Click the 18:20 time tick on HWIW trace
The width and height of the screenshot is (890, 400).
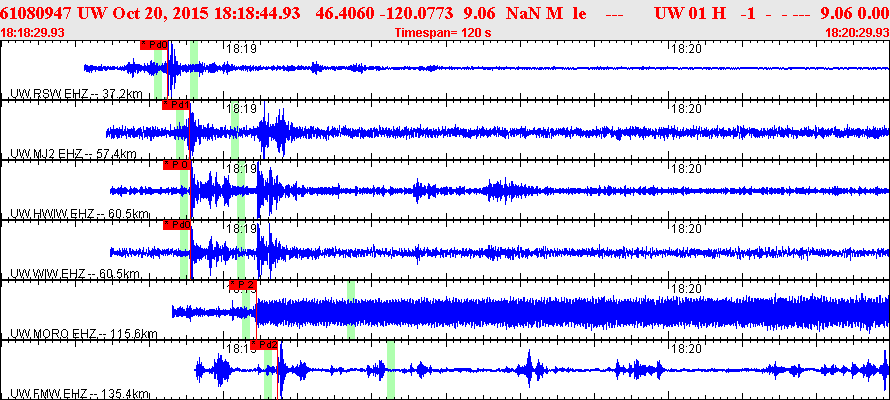pos(686,169)
